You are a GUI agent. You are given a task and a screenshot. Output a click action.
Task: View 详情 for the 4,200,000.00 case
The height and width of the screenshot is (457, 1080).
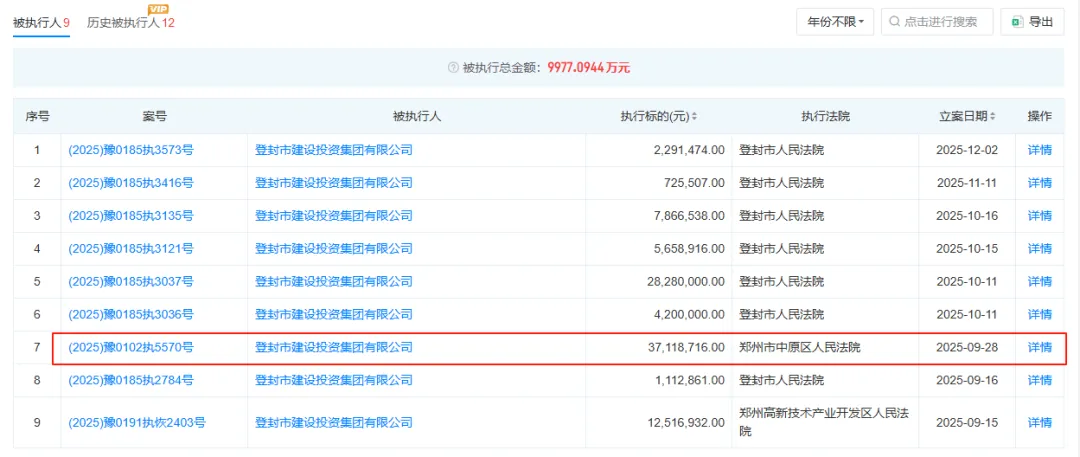click(x=1039, y=314)
